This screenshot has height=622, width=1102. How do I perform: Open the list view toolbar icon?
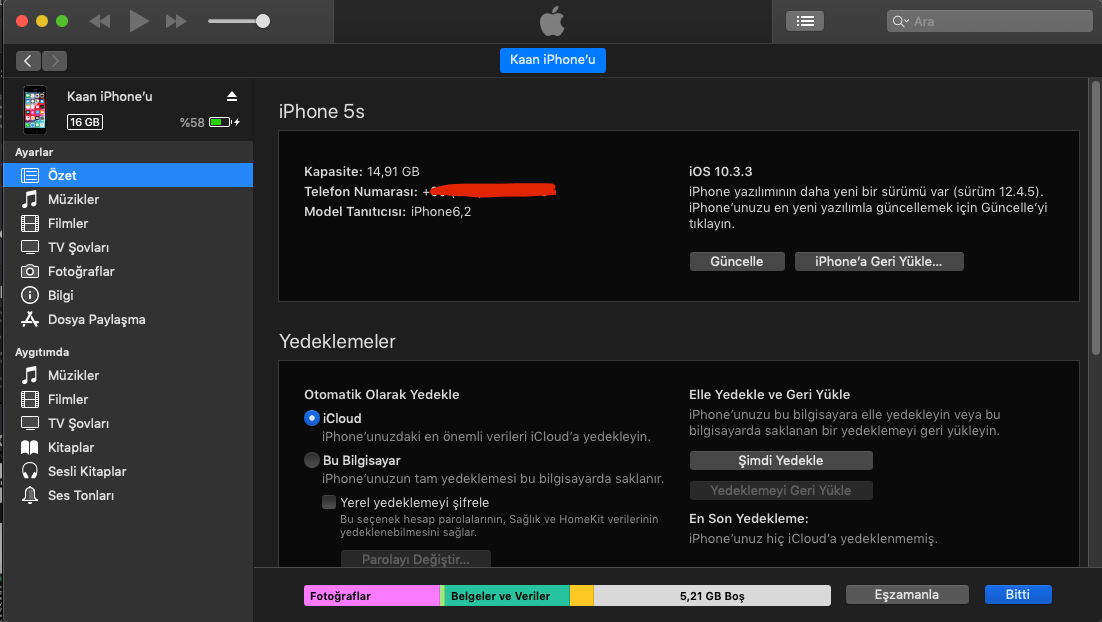point(805,21)
